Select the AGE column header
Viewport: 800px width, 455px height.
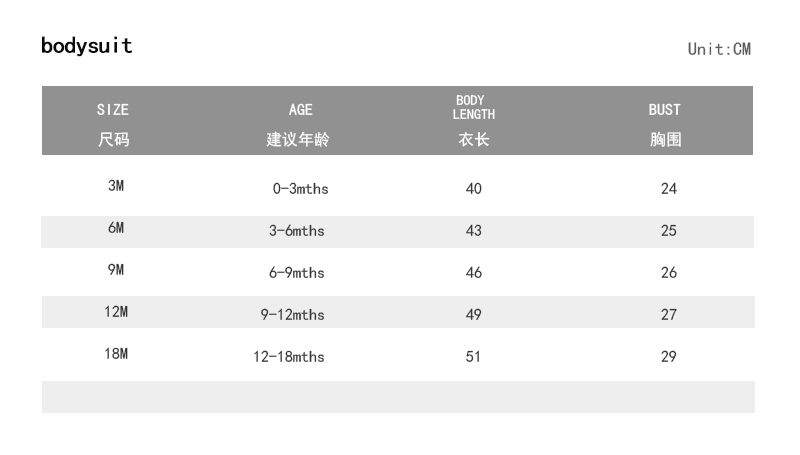pyautogui.click(x=300, y=110)
